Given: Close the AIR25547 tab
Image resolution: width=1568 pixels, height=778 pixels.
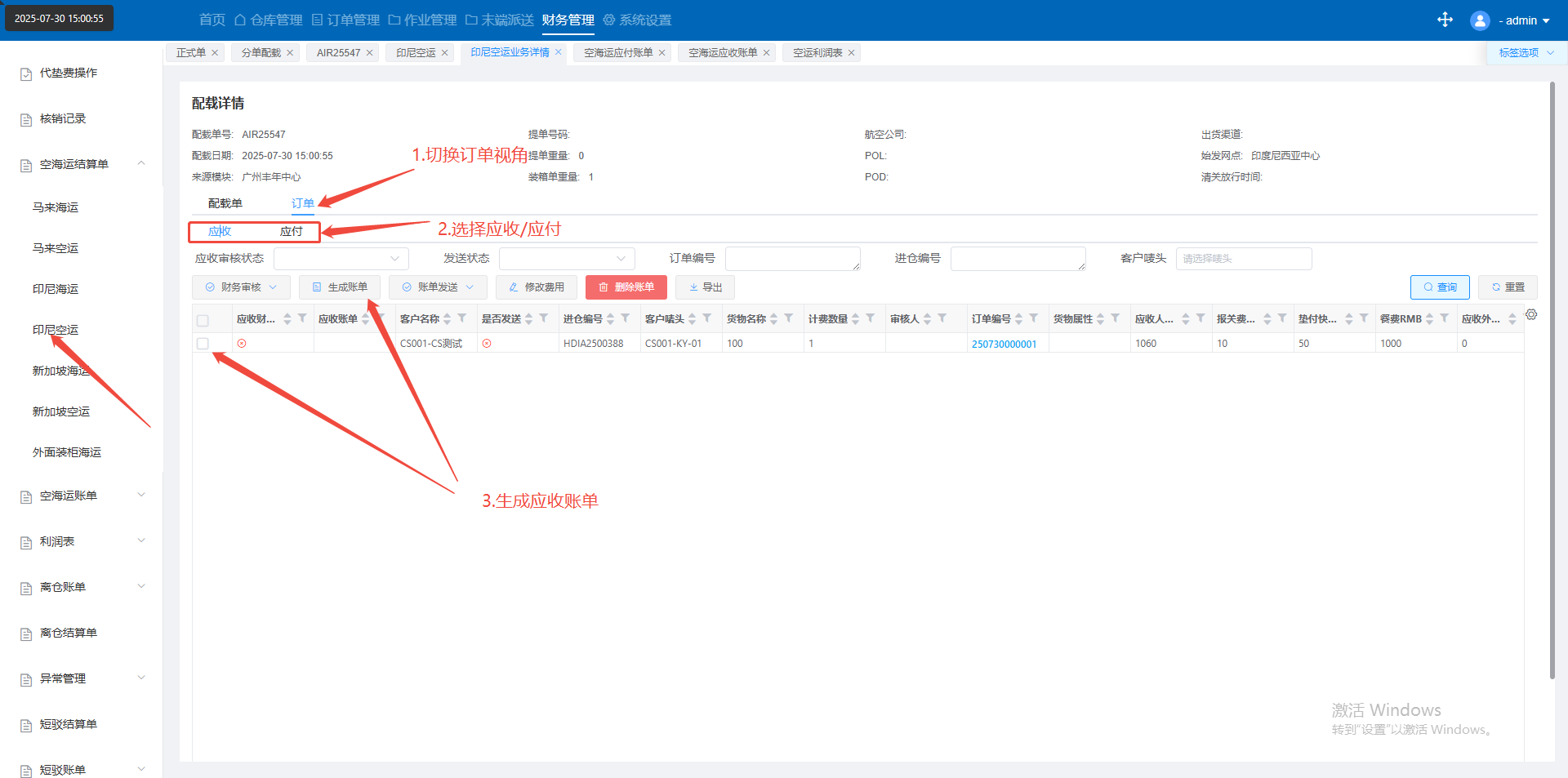Looking at the screenshot, I should pyautogui.click(x=369, y=53).
